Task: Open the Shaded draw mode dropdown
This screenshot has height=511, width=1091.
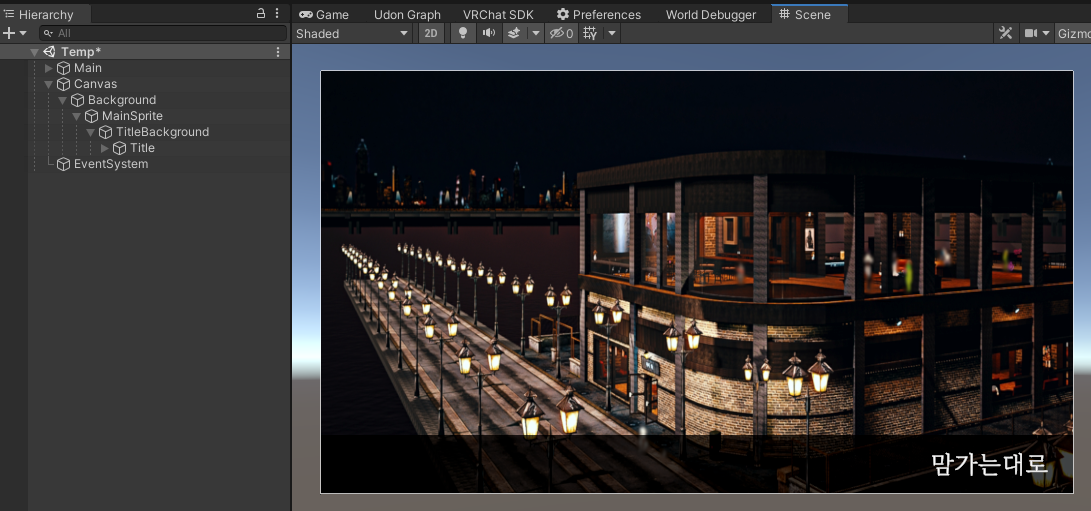Action: [x=352, y=33]
